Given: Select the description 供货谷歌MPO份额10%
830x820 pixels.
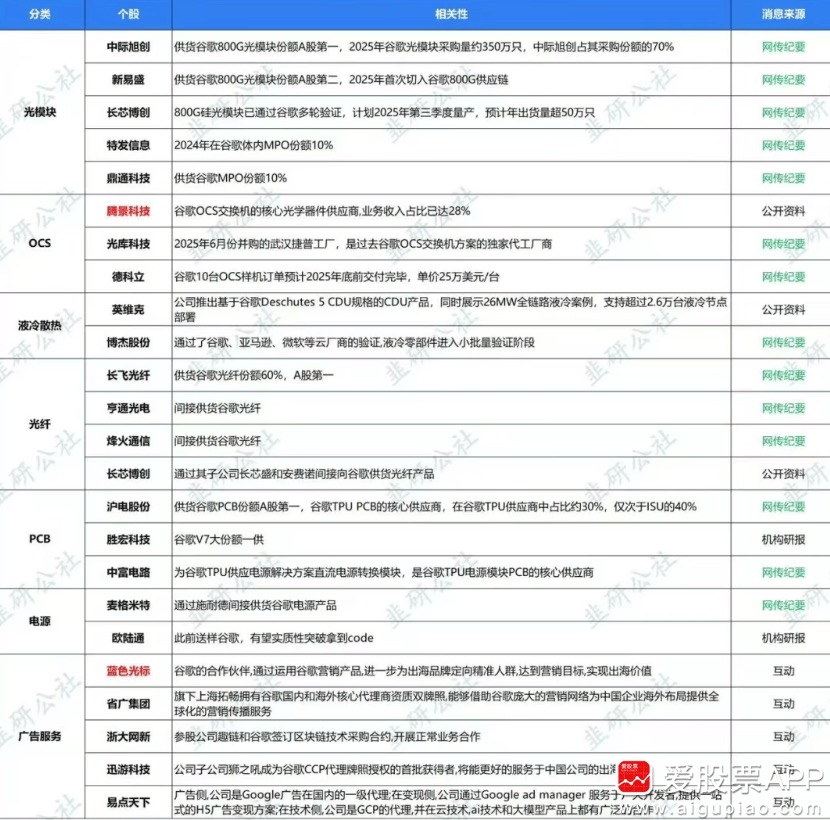Looking at the screenshot, I should coord(230,178).
